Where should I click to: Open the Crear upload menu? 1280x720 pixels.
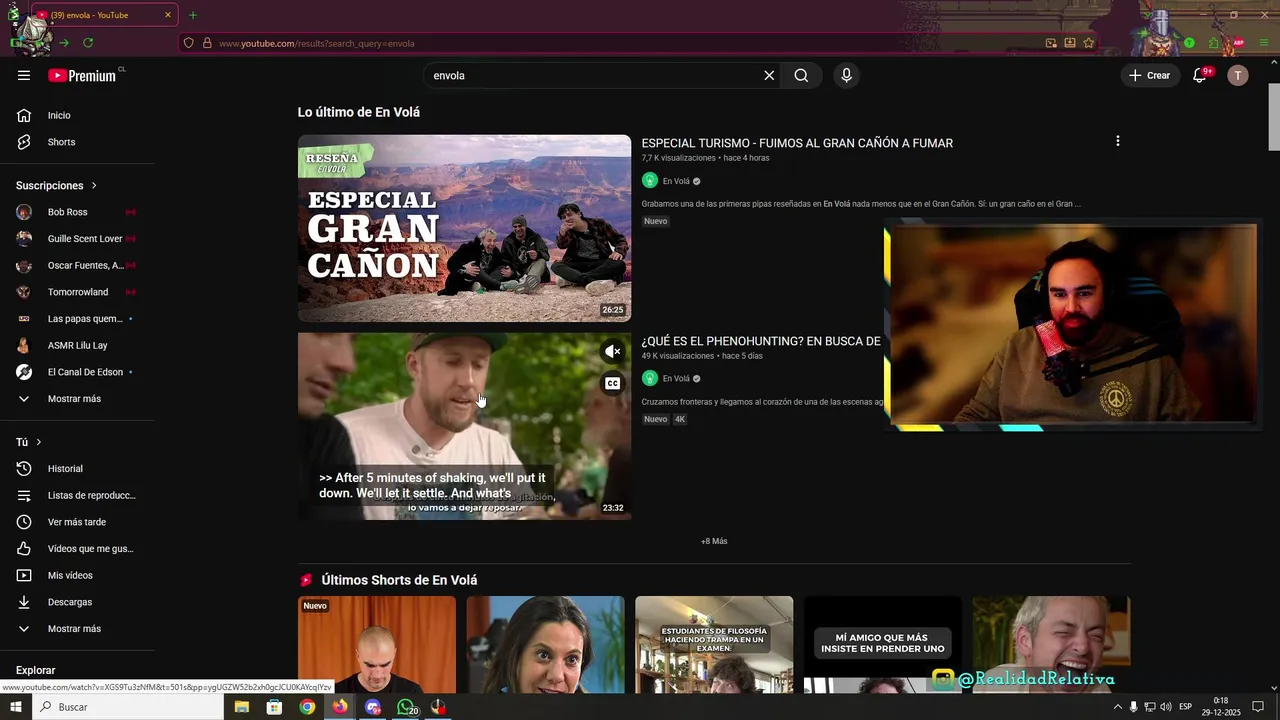[1150, 75]
